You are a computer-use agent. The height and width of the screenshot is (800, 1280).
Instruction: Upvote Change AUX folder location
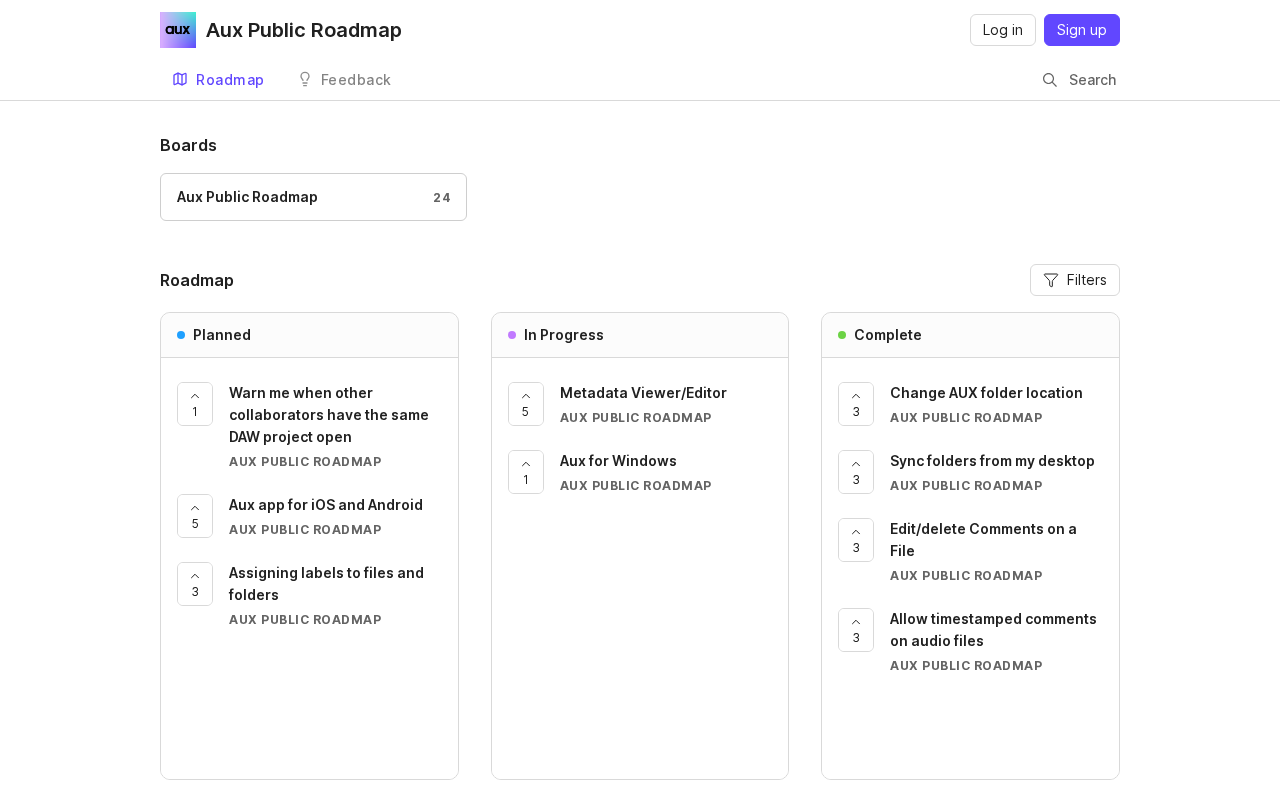coord(856,404)
